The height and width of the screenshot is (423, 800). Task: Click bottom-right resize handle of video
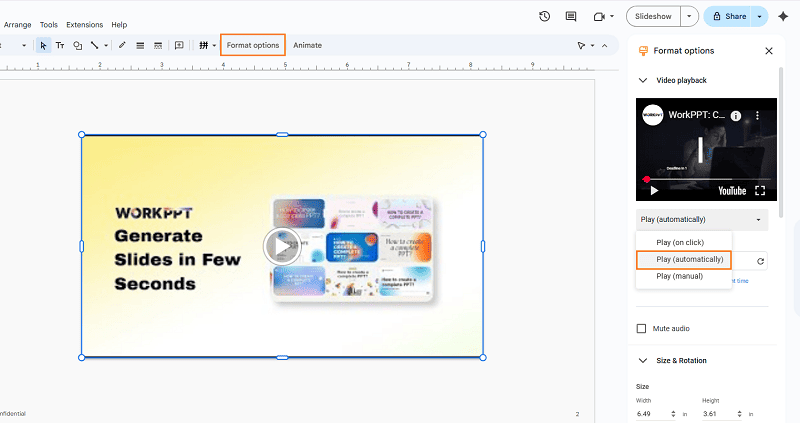[x=483, y=357]
